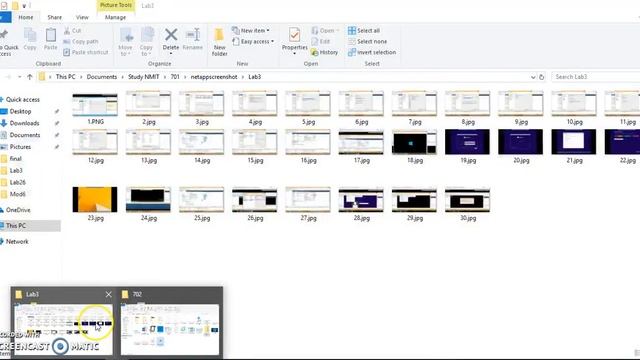The image size is (640, 360).
Task: Select the 1.PNG thumbnail
Action: click(x=95, y=105)
